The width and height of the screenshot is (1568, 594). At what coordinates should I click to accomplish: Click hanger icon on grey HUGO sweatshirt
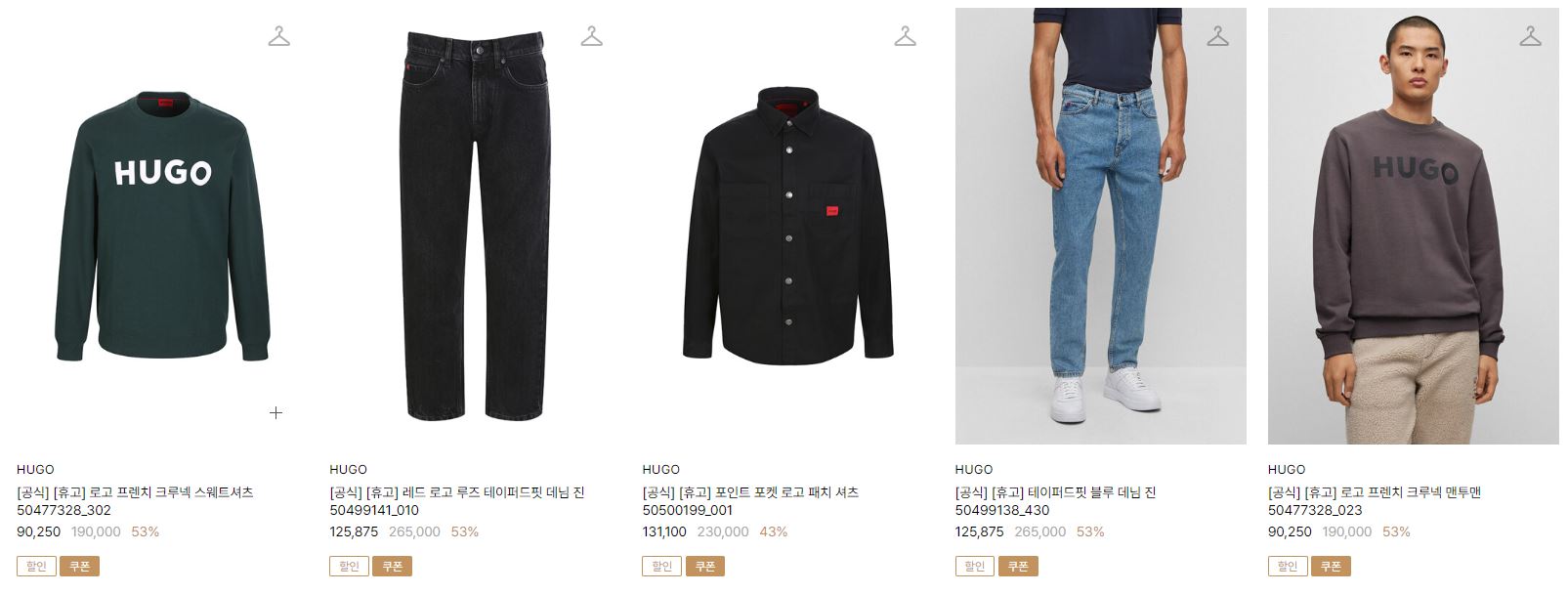(1530, 37)
